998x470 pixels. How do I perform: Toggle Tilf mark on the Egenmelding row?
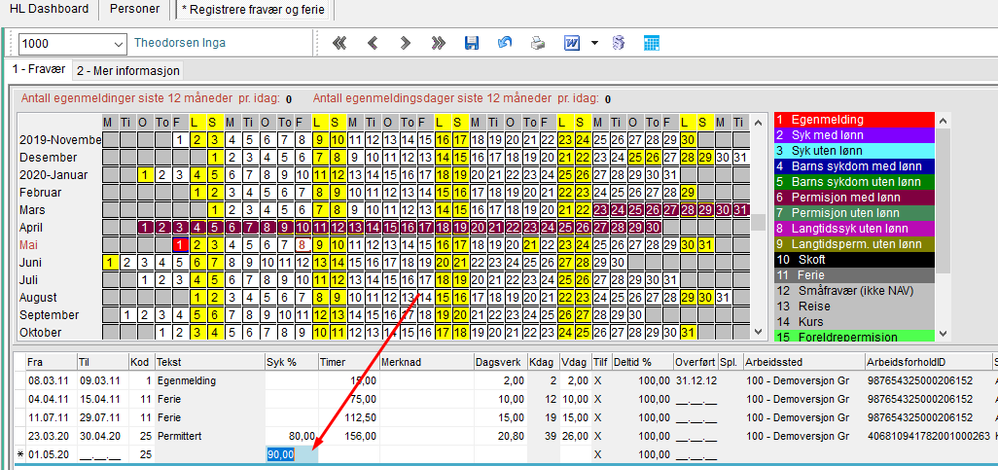[x=600, y=381]
